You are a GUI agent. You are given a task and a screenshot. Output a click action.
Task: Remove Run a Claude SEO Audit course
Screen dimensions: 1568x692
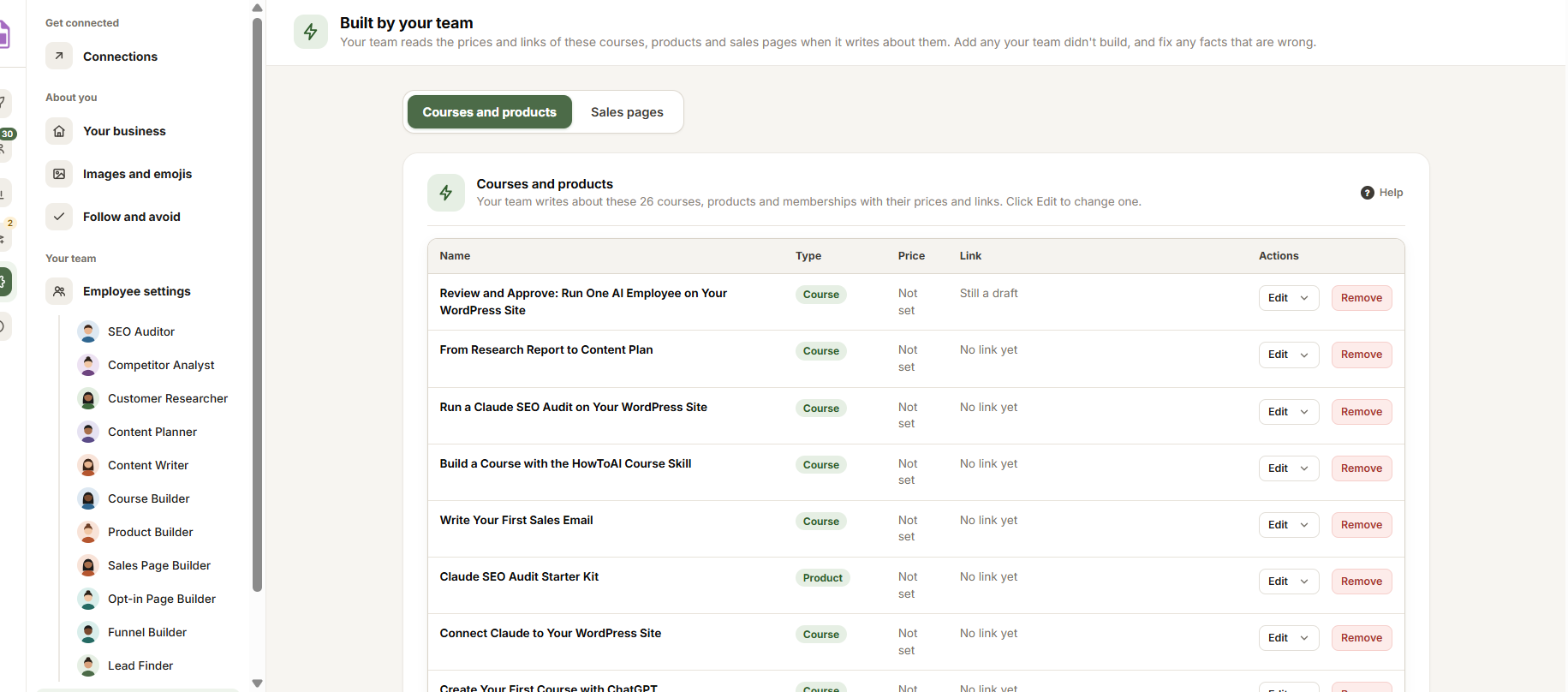1361,412
